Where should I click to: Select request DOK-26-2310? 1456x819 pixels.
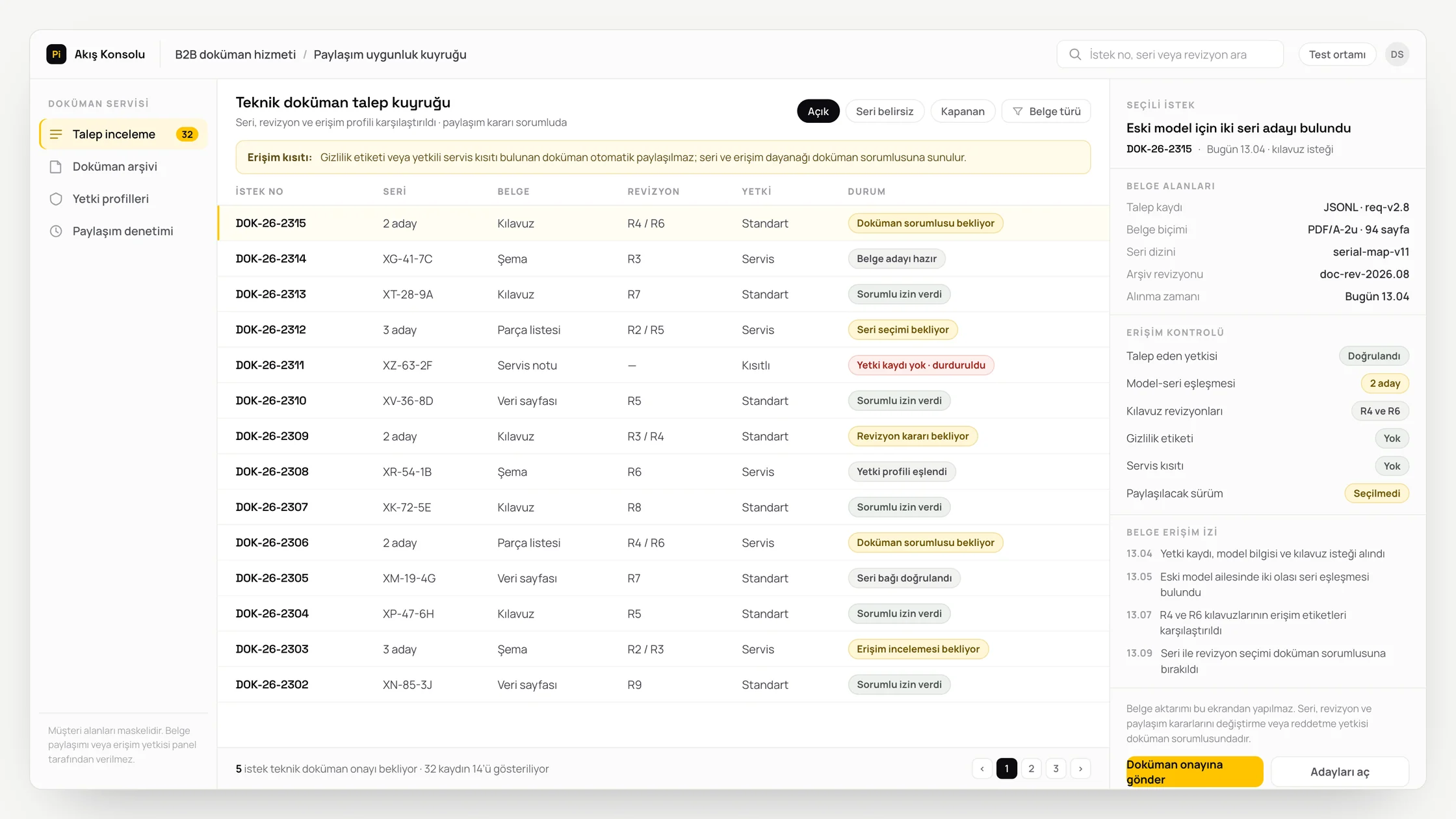click(663, 400)
